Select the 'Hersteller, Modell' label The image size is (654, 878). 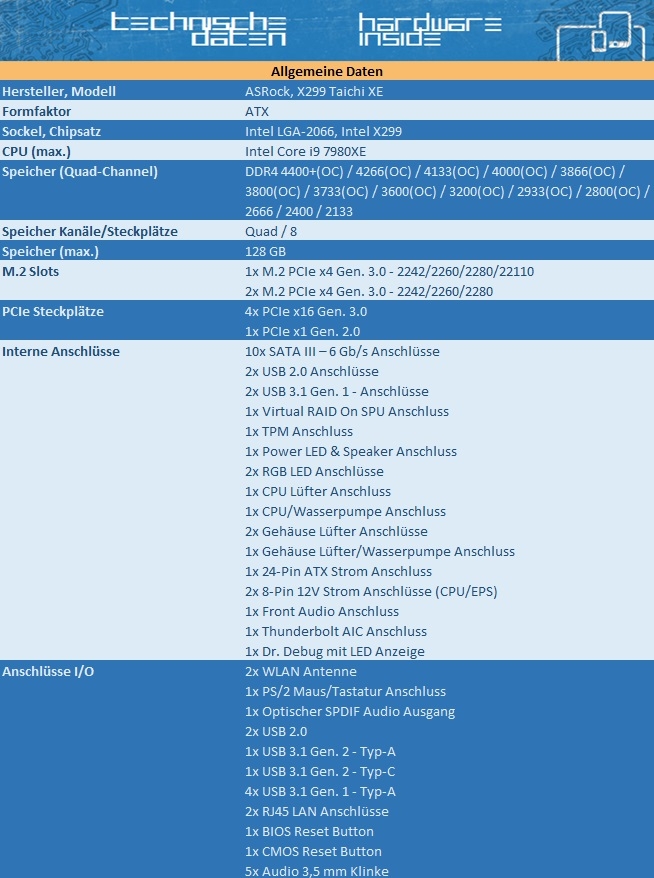pos(59,91)
